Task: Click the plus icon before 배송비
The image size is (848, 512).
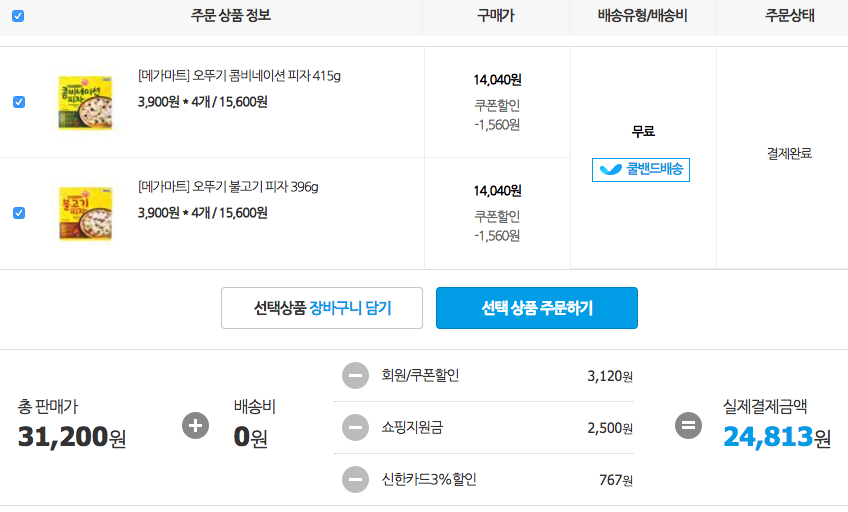Action: pos(196,425)
